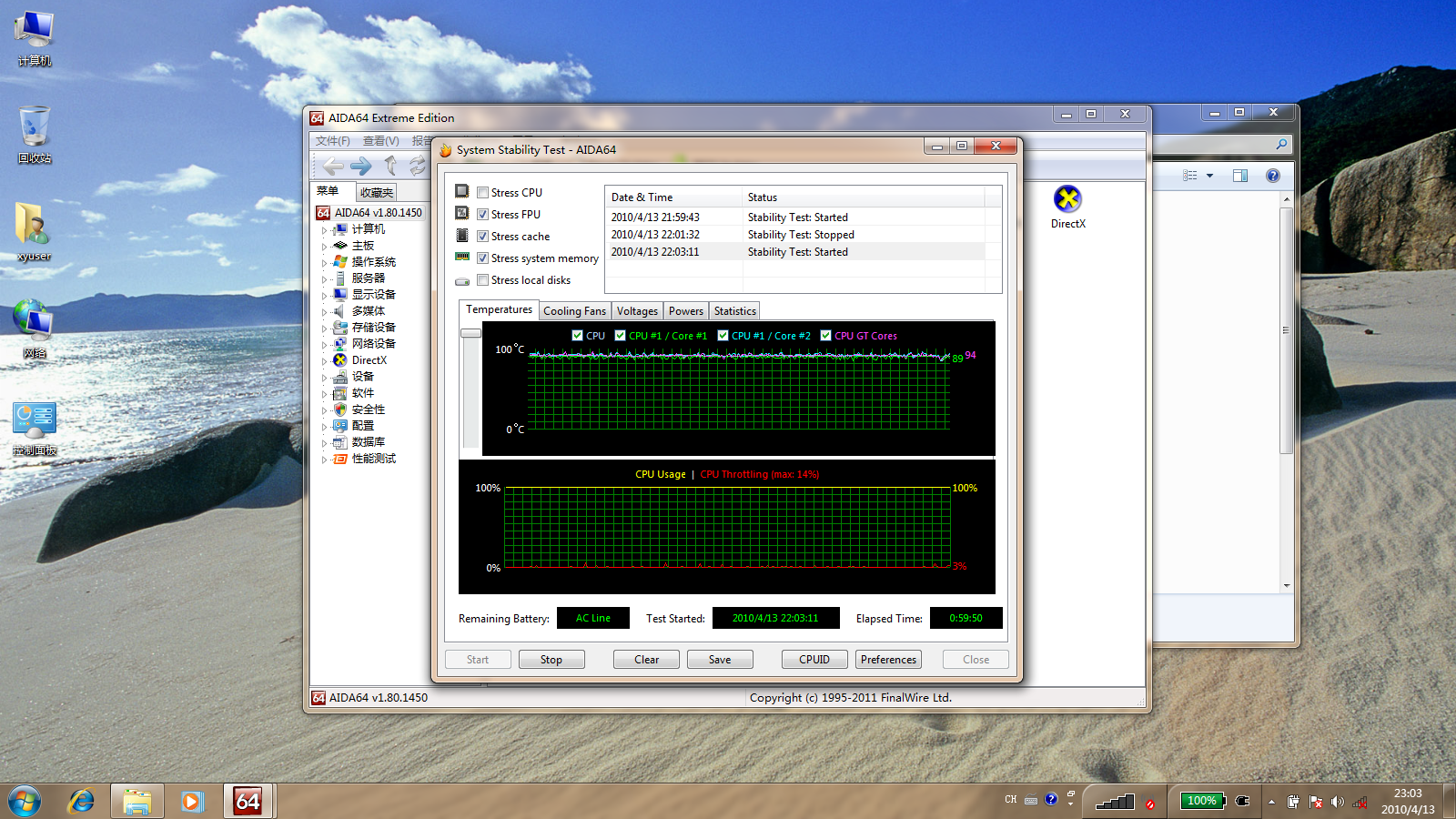
Task: Click the AIDA64 forward navigation arrow
Action: pyautogui.click(x=361, y=166)
